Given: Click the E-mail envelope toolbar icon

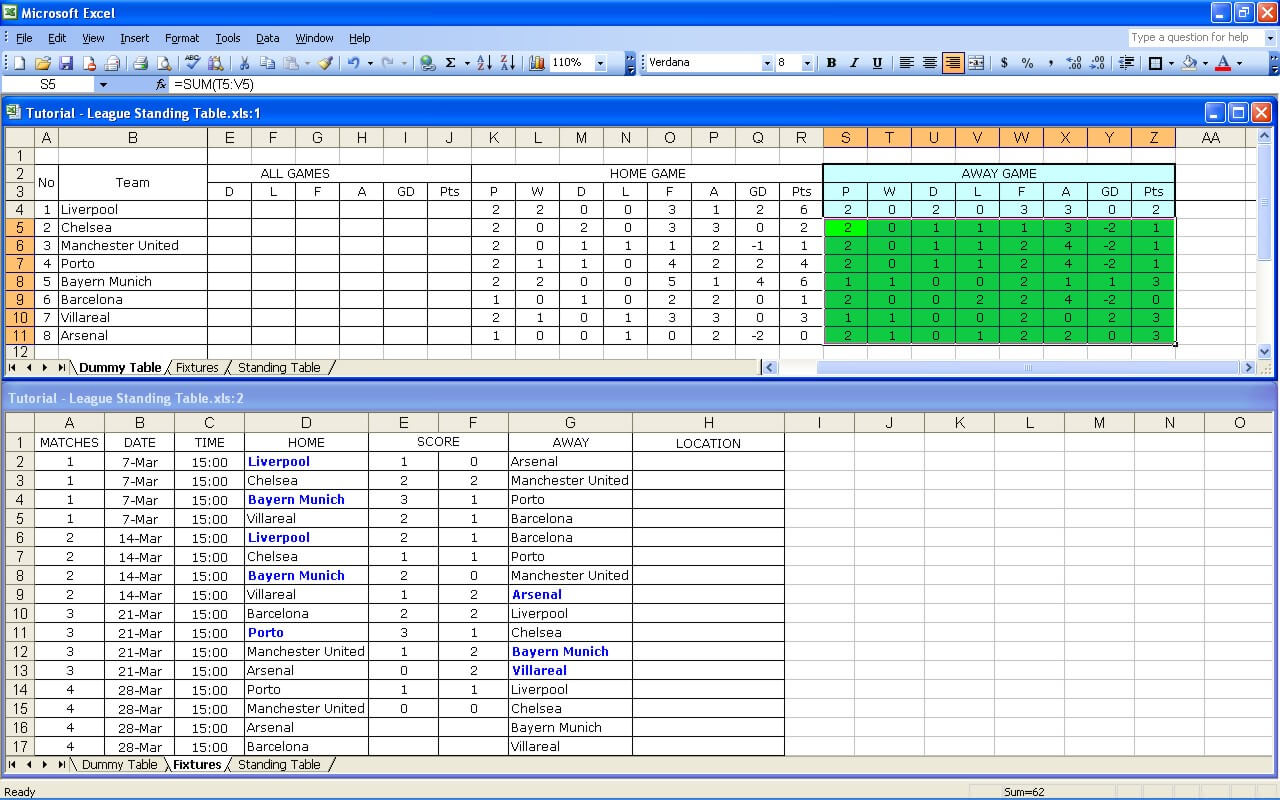Looking at the screenshot, I should coord(112,63).
